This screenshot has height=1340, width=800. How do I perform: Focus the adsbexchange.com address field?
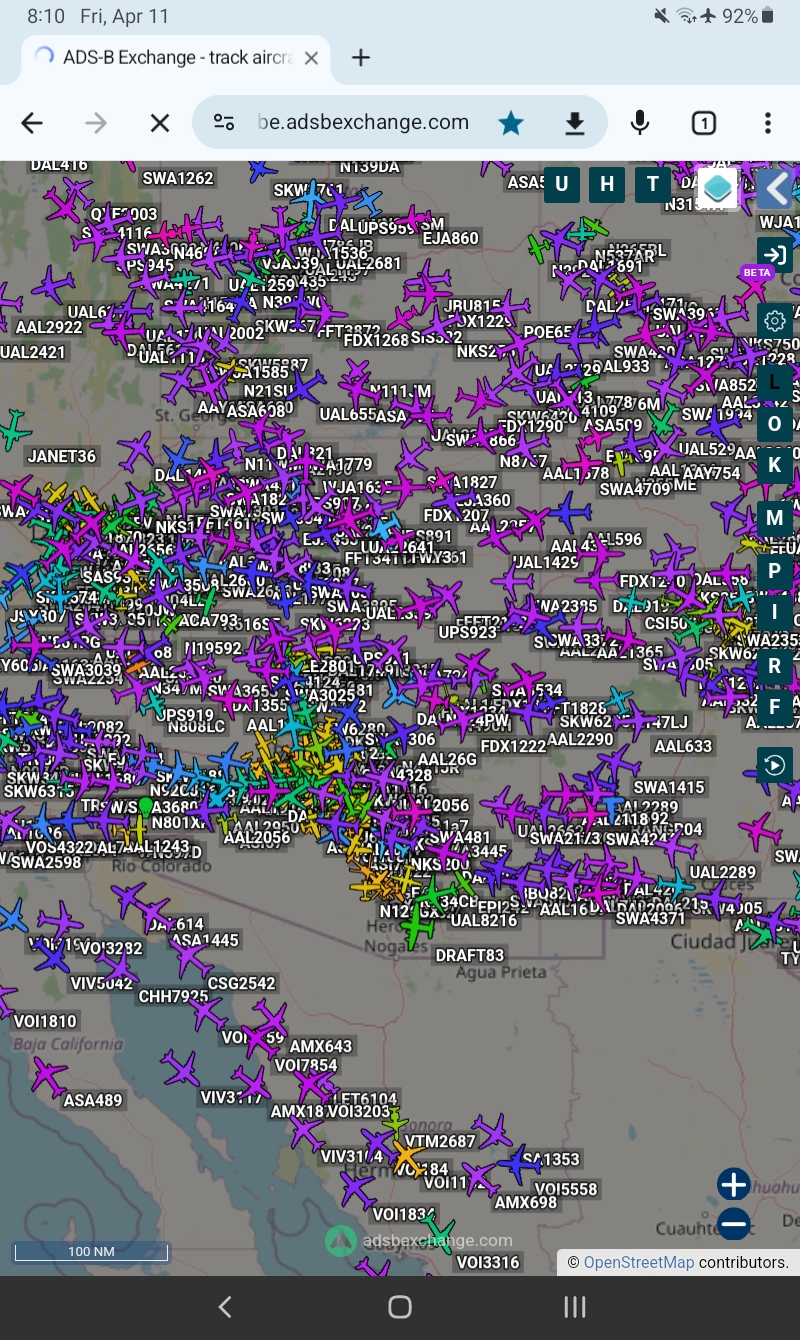click(364, 123)
